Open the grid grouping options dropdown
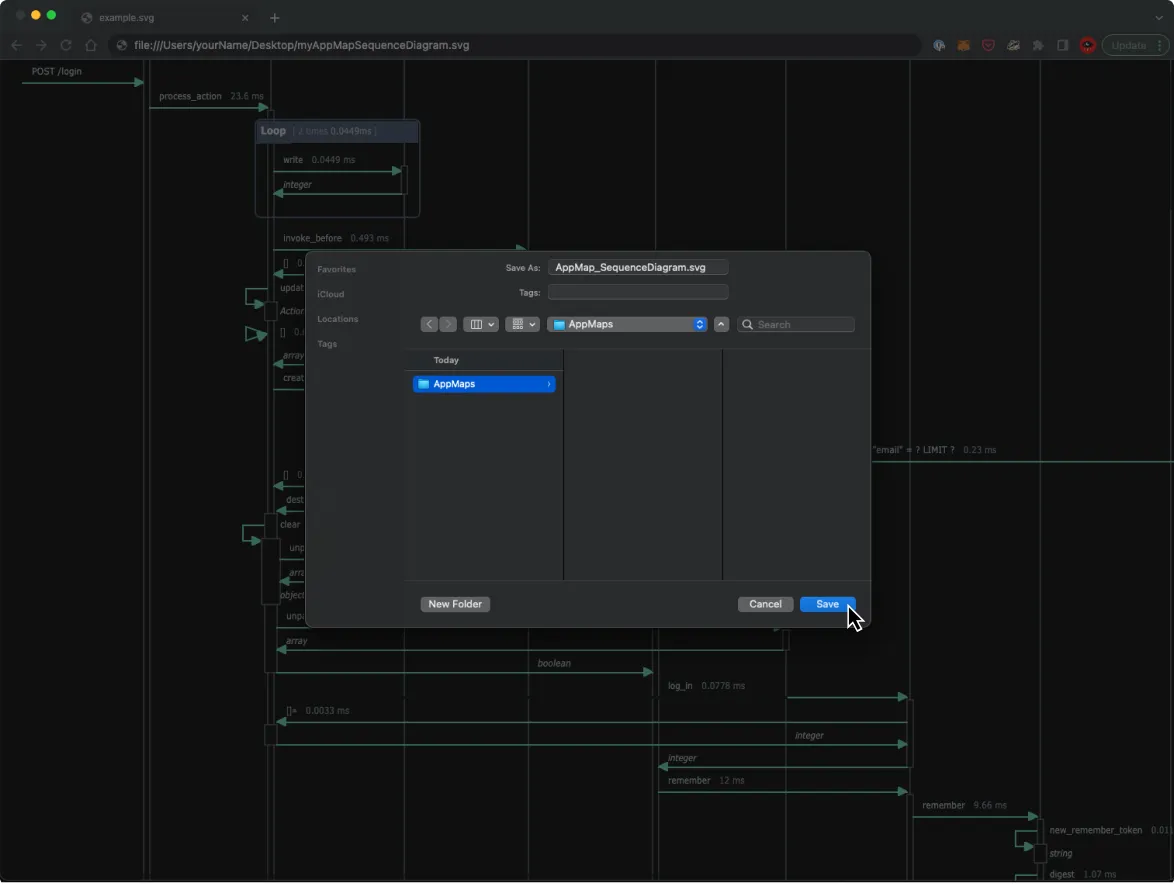 click(x=522, y=324)
